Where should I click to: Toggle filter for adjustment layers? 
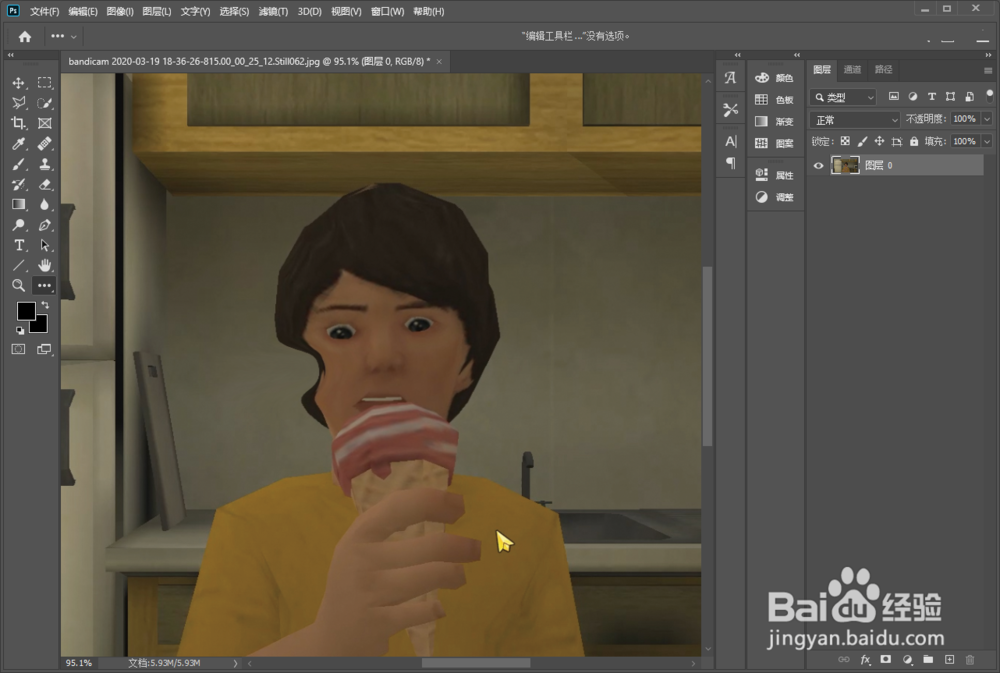913,96
